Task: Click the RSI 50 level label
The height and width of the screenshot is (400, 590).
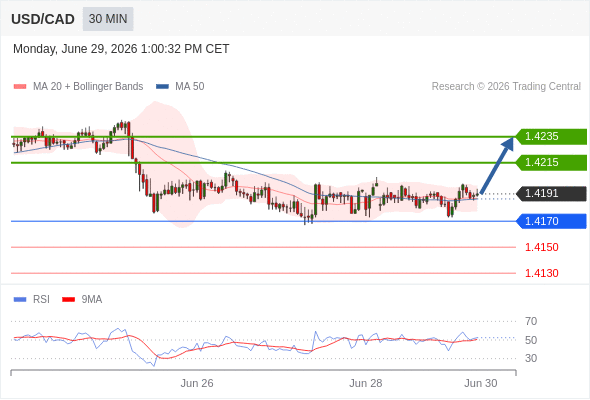Action: [531, 340]
